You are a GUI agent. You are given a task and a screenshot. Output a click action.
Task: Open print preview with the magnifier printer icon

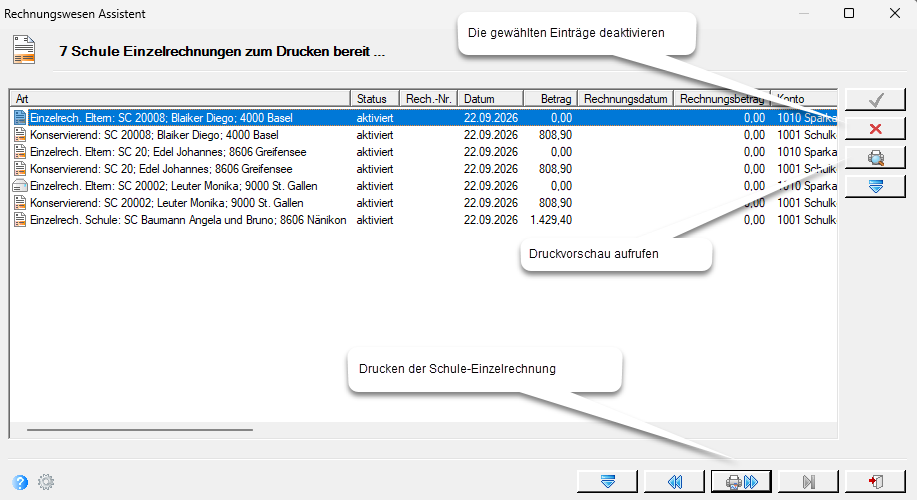(875, 157)
